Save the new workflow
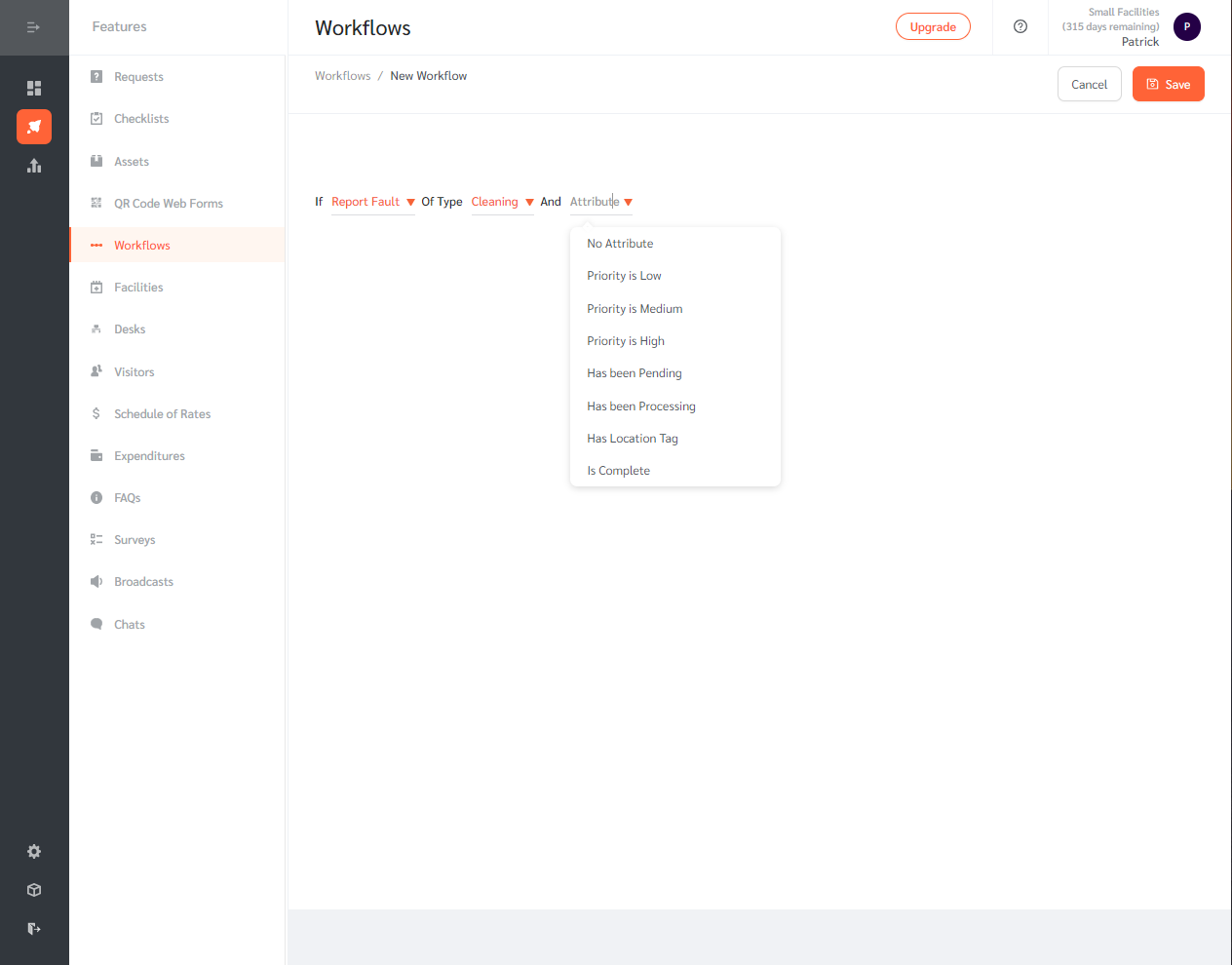1232x965 pixels. tap(1168, 84)
